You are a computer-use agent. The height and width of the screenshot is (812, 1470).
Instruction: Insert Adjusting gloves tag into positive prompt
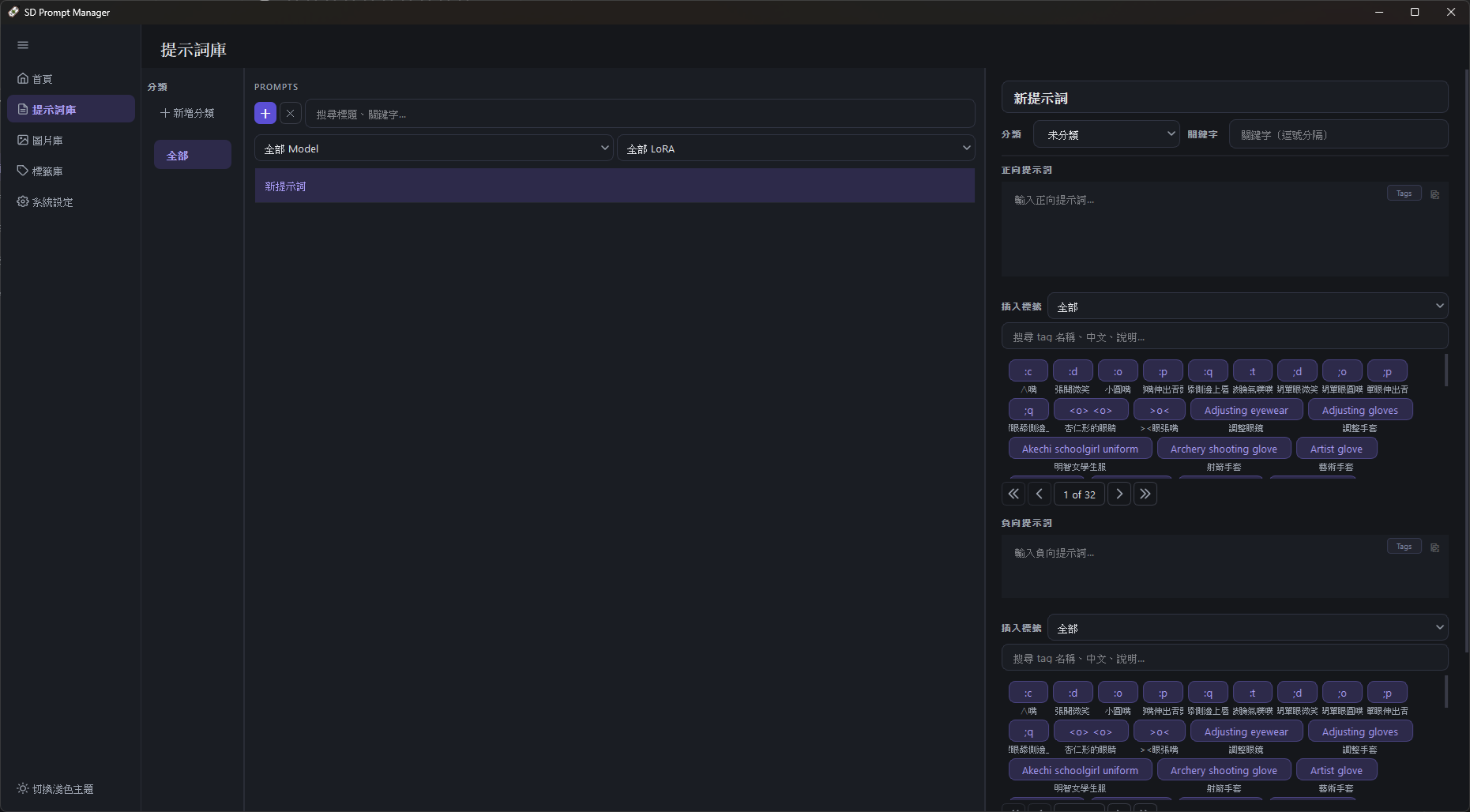click(x=1360, y=410)
